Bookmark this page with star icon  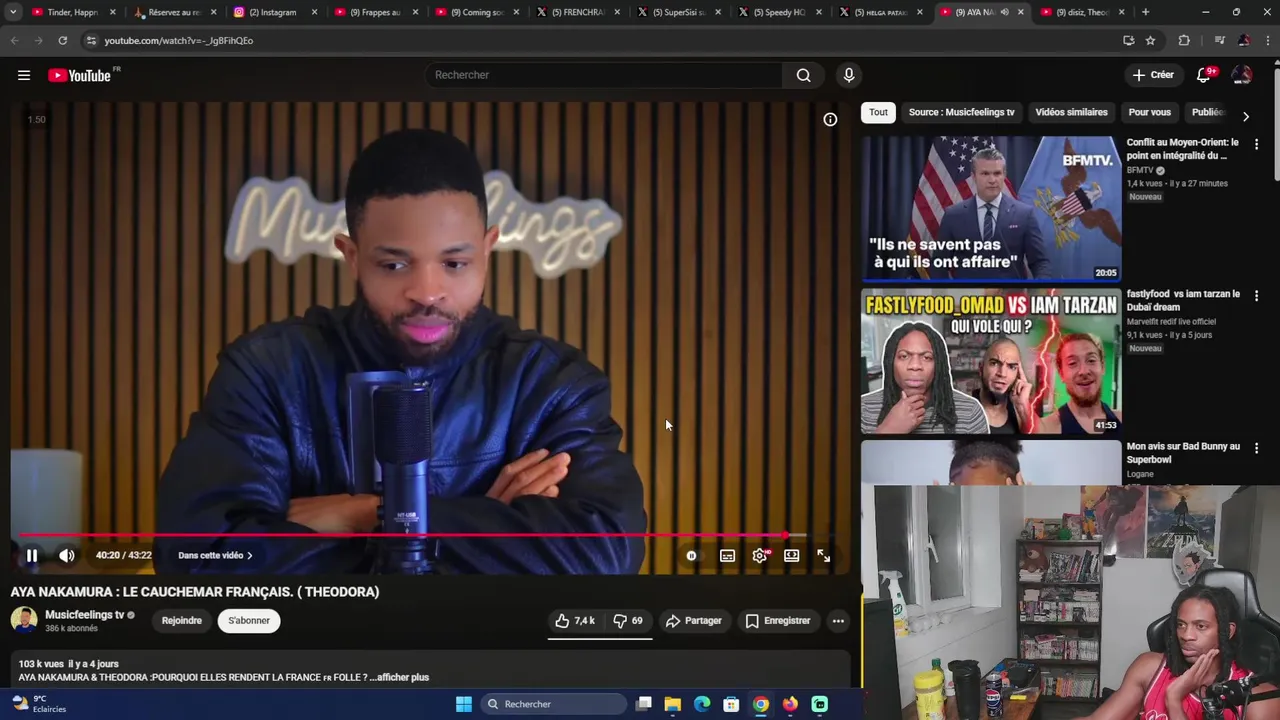(x=1150, y=40)
